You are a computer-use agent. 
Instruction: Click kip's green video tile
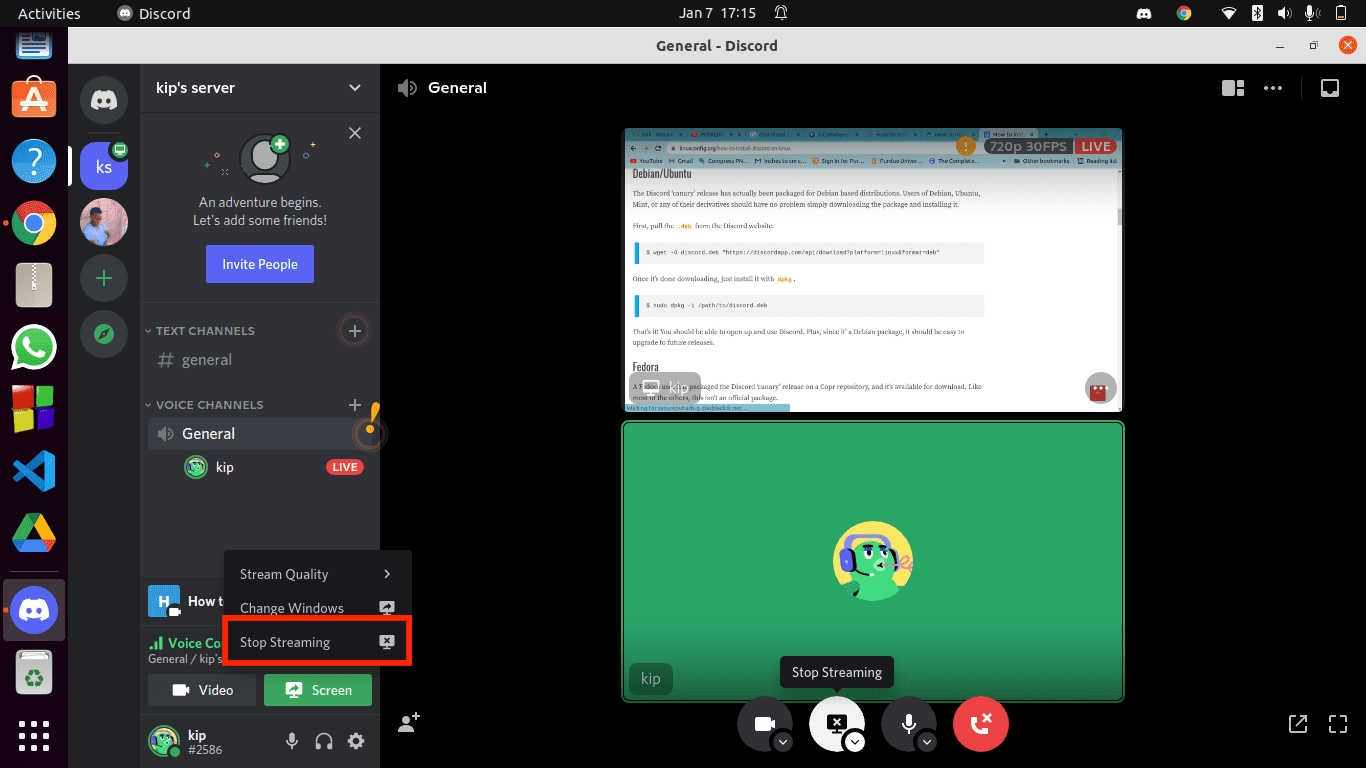[x=873, y=561]
